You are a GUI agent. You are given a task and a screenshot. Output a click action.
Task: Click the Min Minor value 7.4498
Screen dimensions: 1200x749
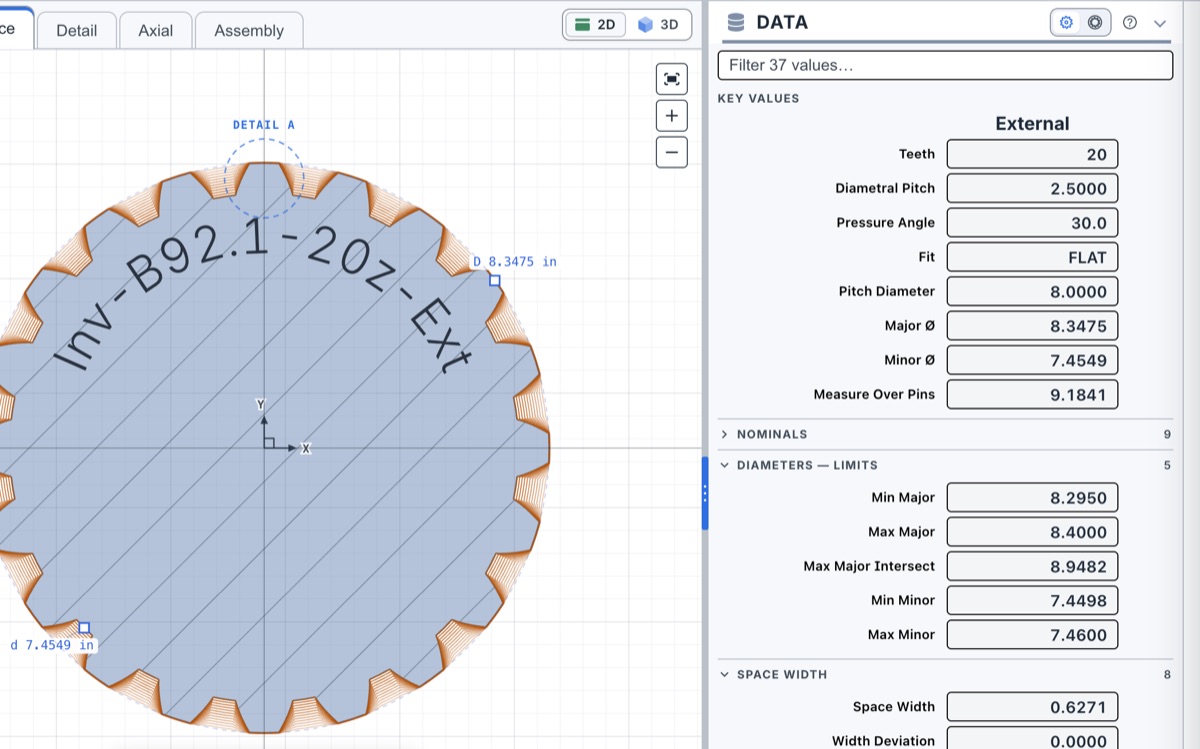[1032, 600]
